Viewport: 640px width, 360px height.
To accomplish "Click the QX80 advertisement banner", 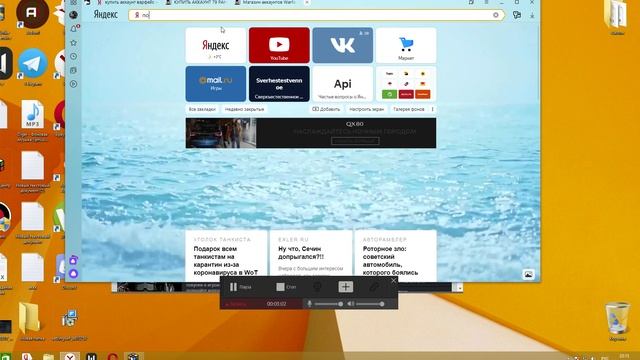I will pos(311,133).
